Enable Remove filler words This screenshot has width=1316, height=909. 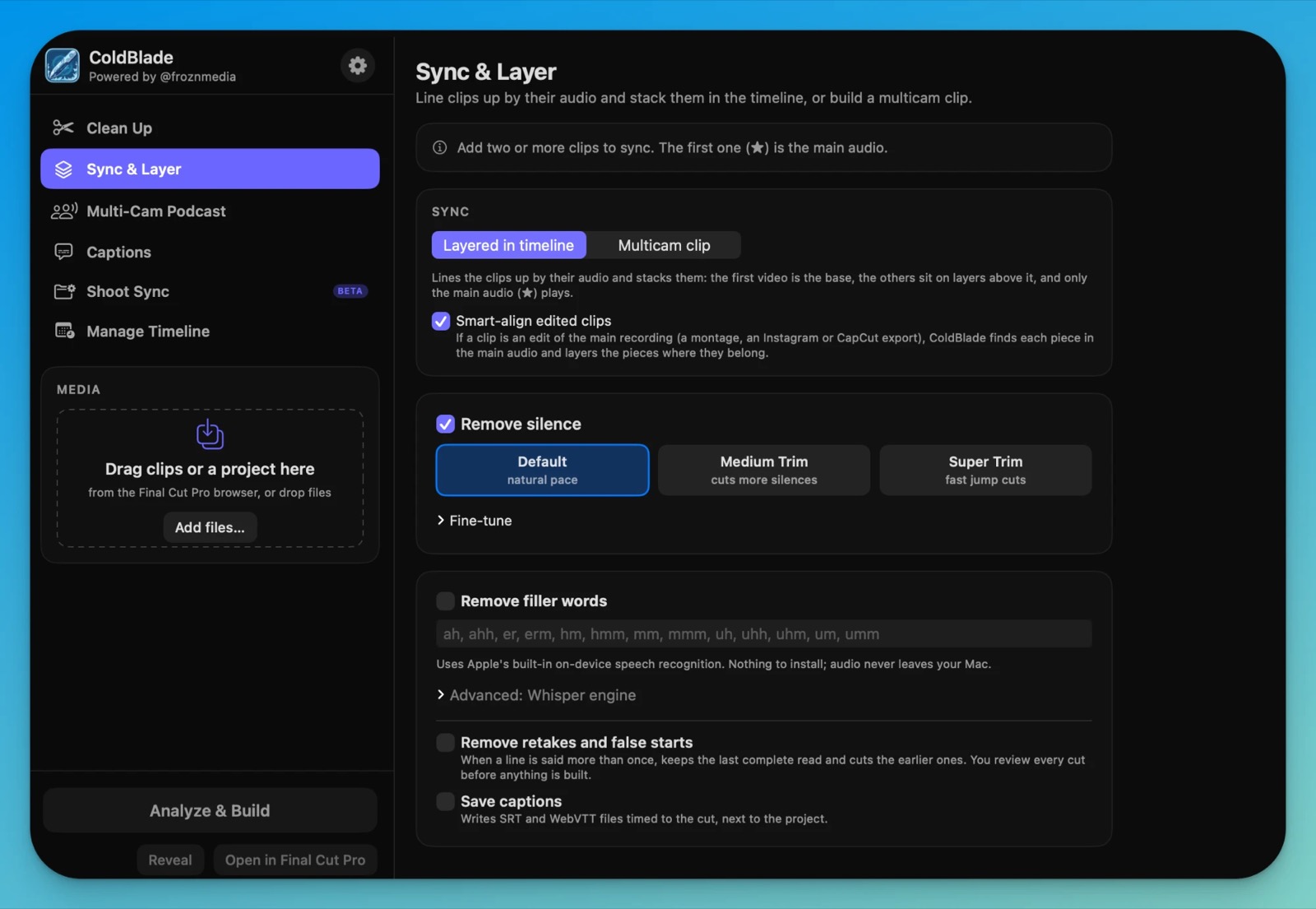tap(445, 601)
